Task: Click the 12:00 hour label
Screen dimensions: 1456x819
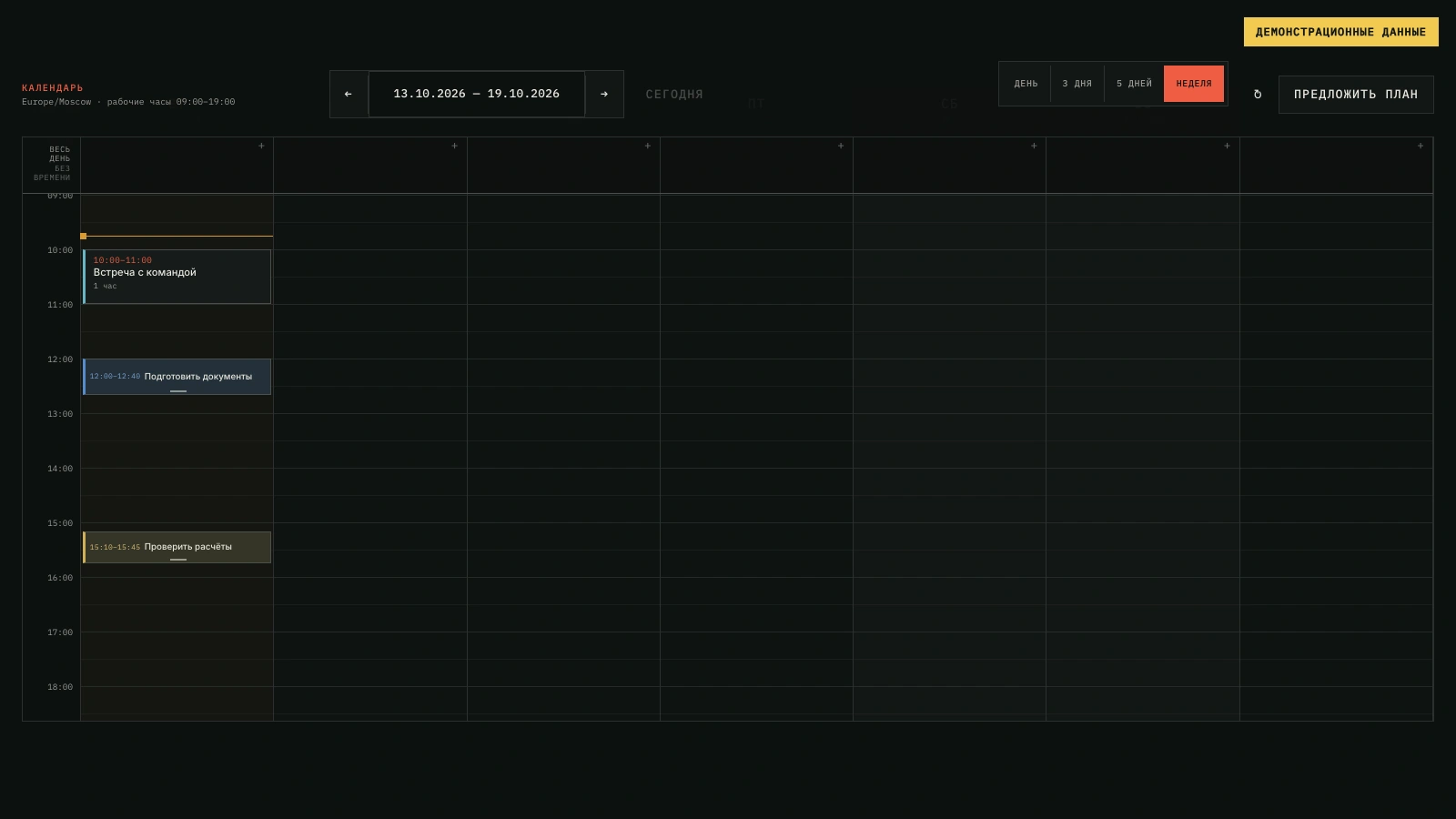Action: pyautogui.click(x=60, y=359)
